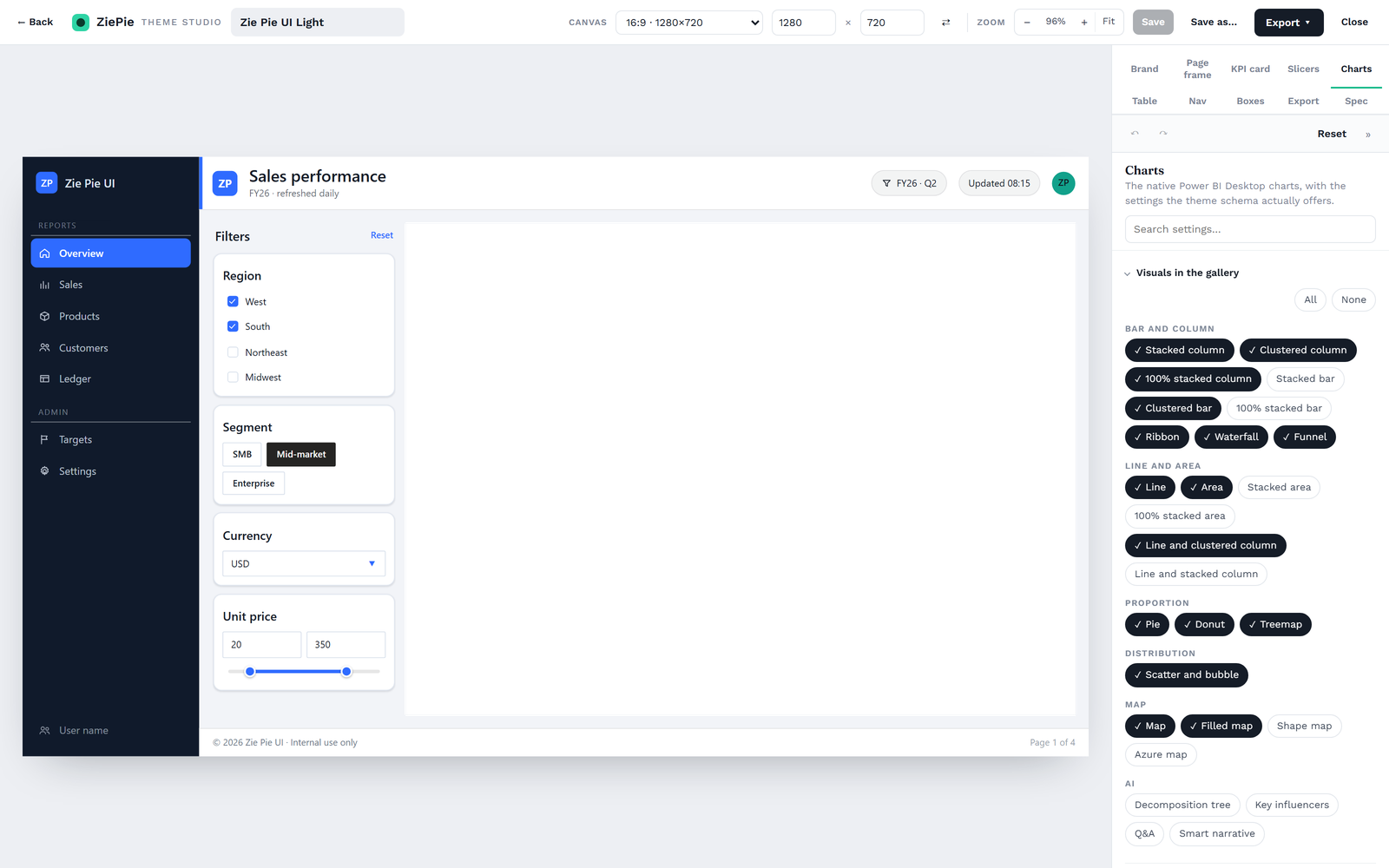Image resolution: width=1389 pixels, height=868 pixels.
Task: Click the Ledger table icon
Action: pyautogui.click(x=45, y=379)
